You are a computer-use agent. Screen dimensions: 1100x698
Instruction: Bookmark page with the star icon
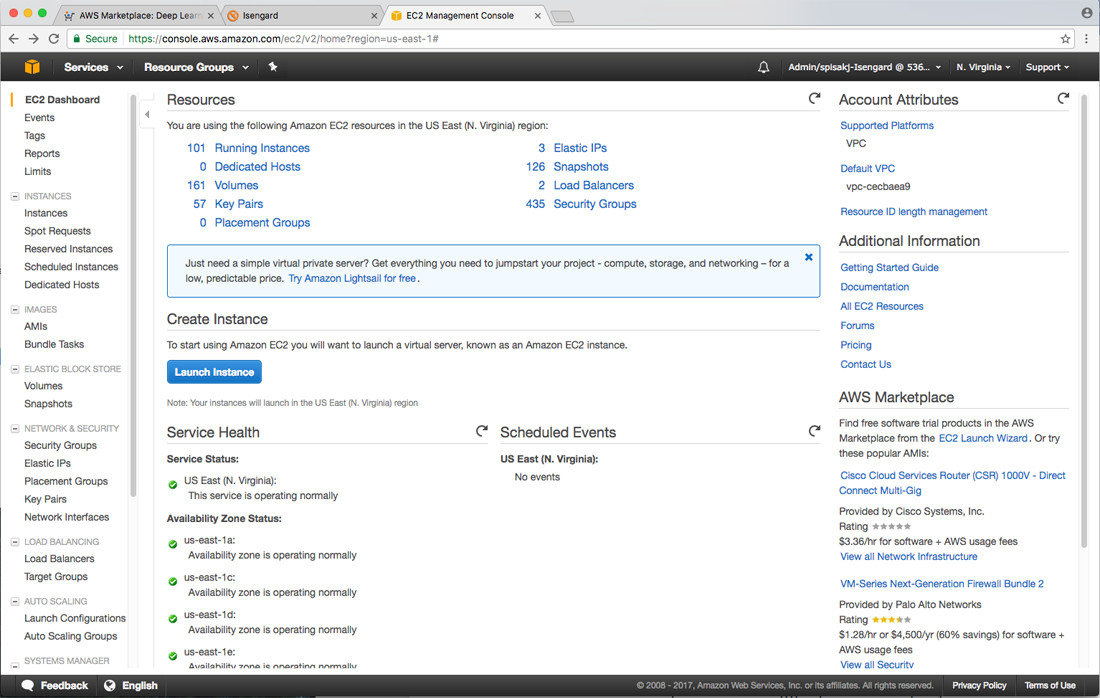click(x=1065, y=39)
